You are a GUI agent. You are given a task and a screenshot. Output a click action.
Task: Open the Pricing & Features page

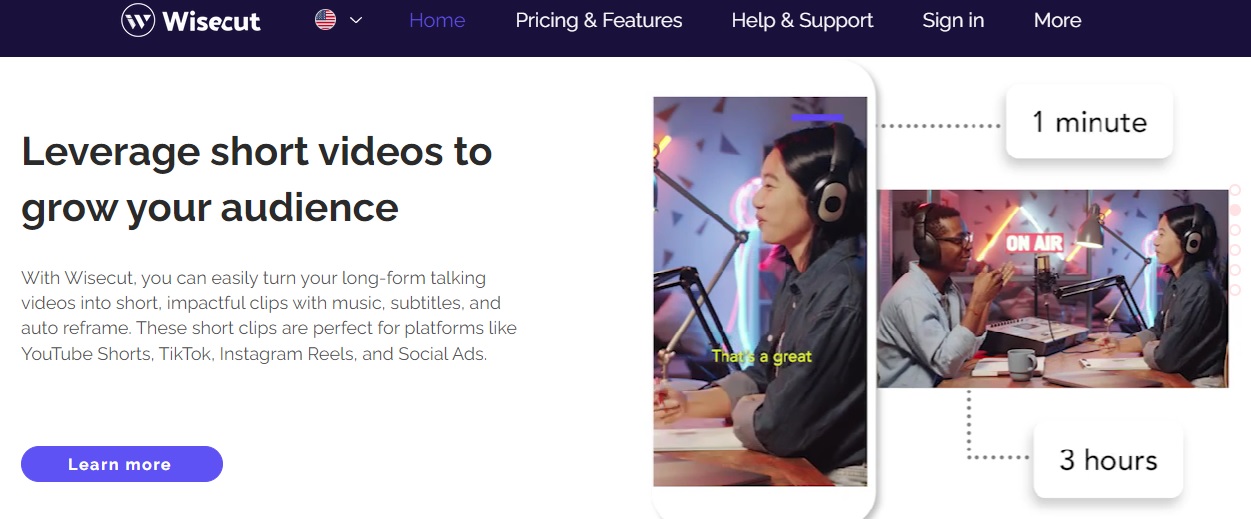click(599, 20)
